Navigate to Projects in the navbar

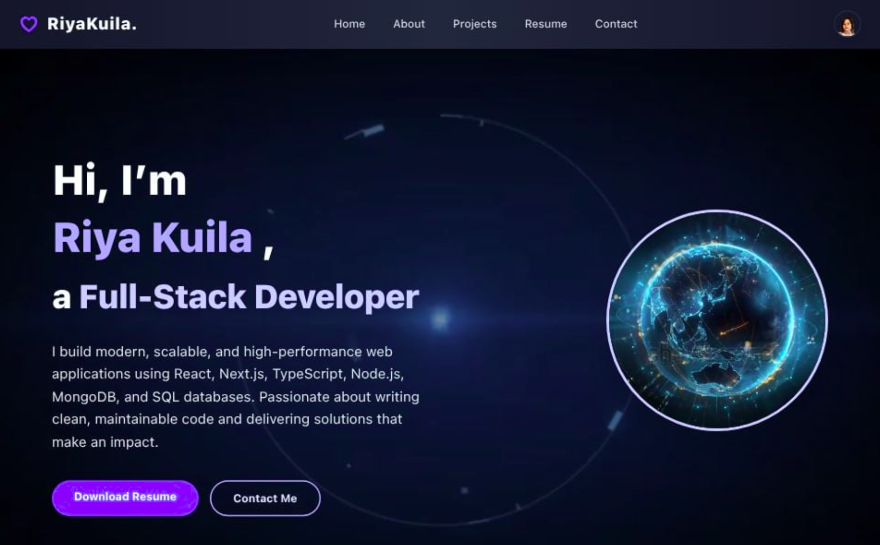(x=474, y=24)
